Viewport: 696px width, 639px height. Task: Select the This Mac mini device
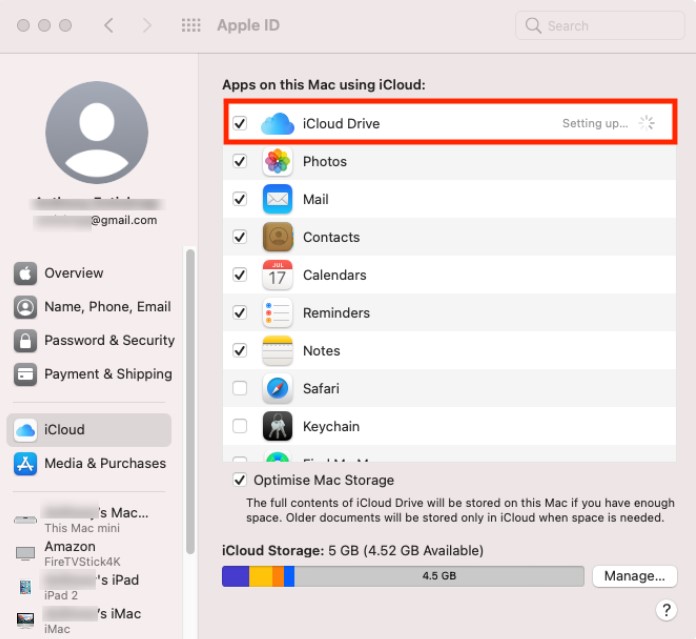(89, 520)
